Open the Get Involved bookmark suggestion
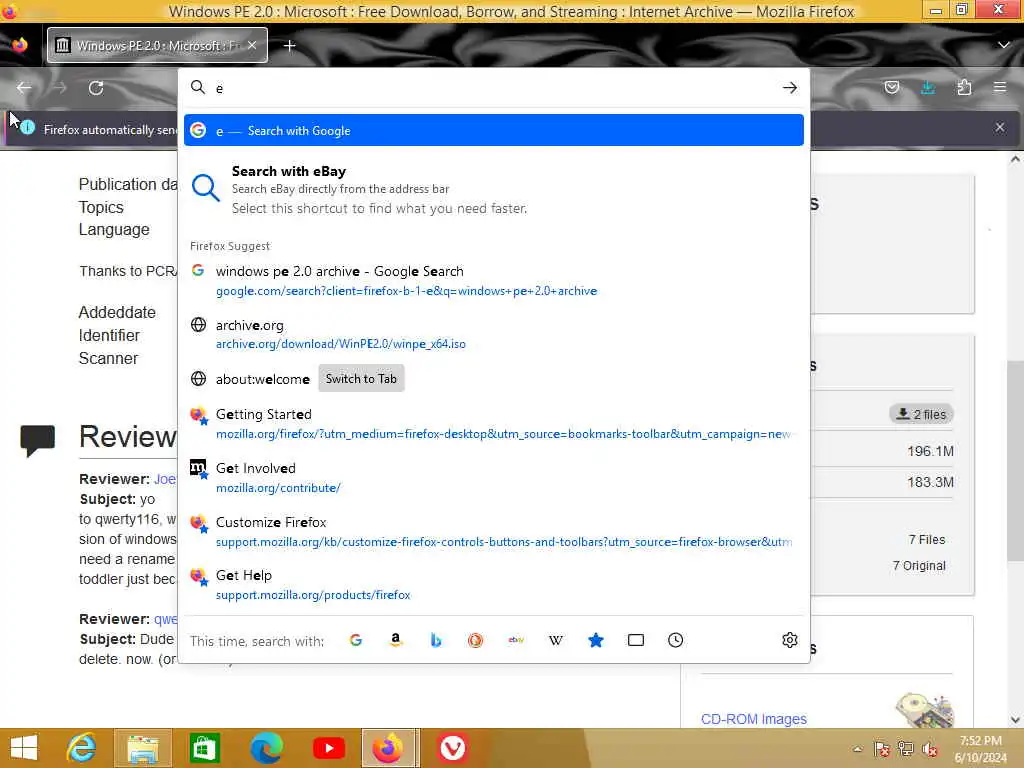Viewport: 1024px width, 768px height. [494, 477]
